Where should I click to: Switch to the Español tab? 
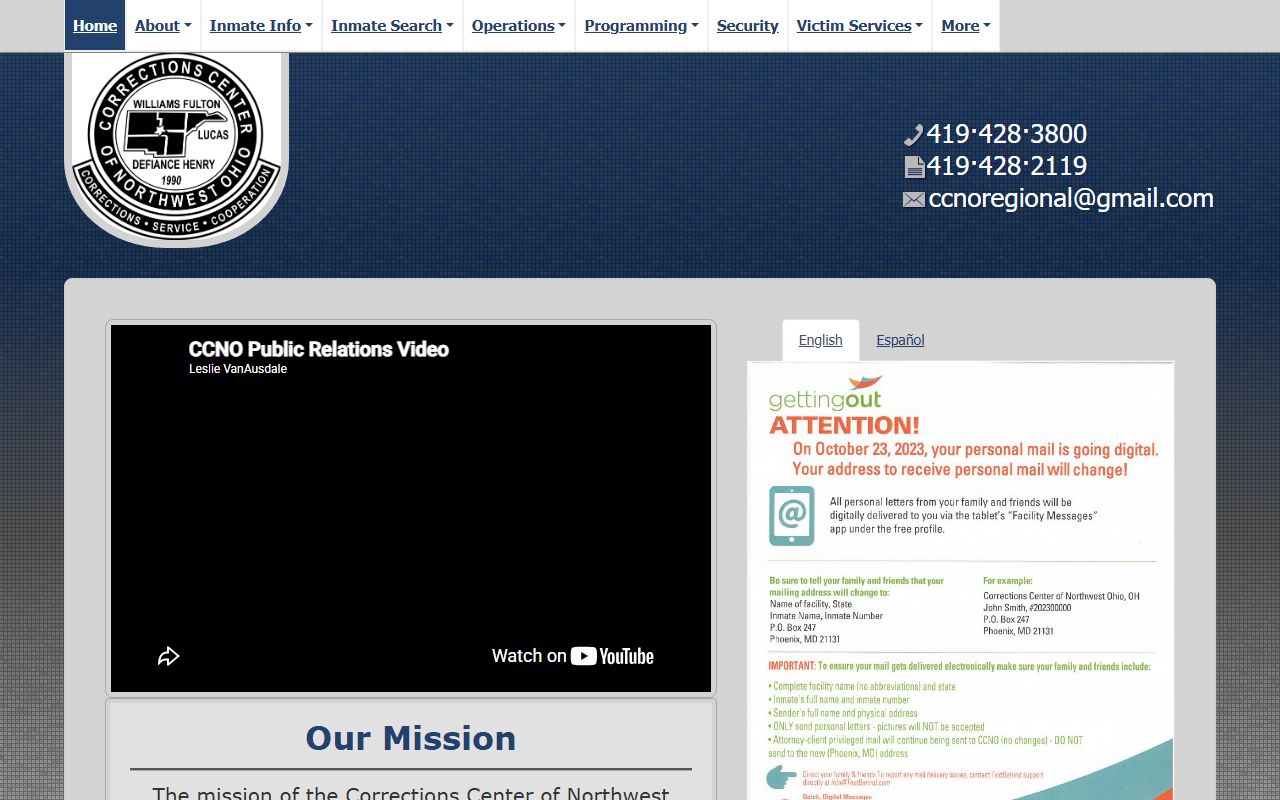click(x=900, y=340)
